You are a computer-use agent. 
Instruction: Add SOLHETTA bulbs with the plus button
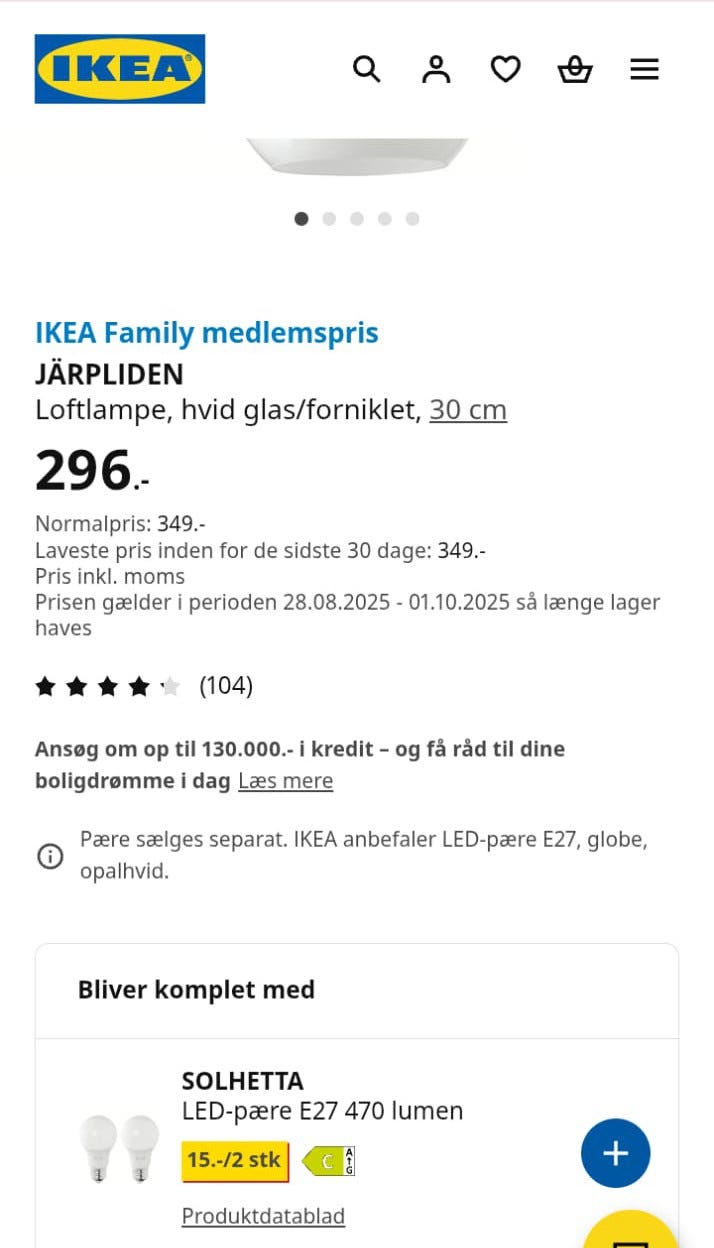pyautogui.click(x=616, y=1152)
